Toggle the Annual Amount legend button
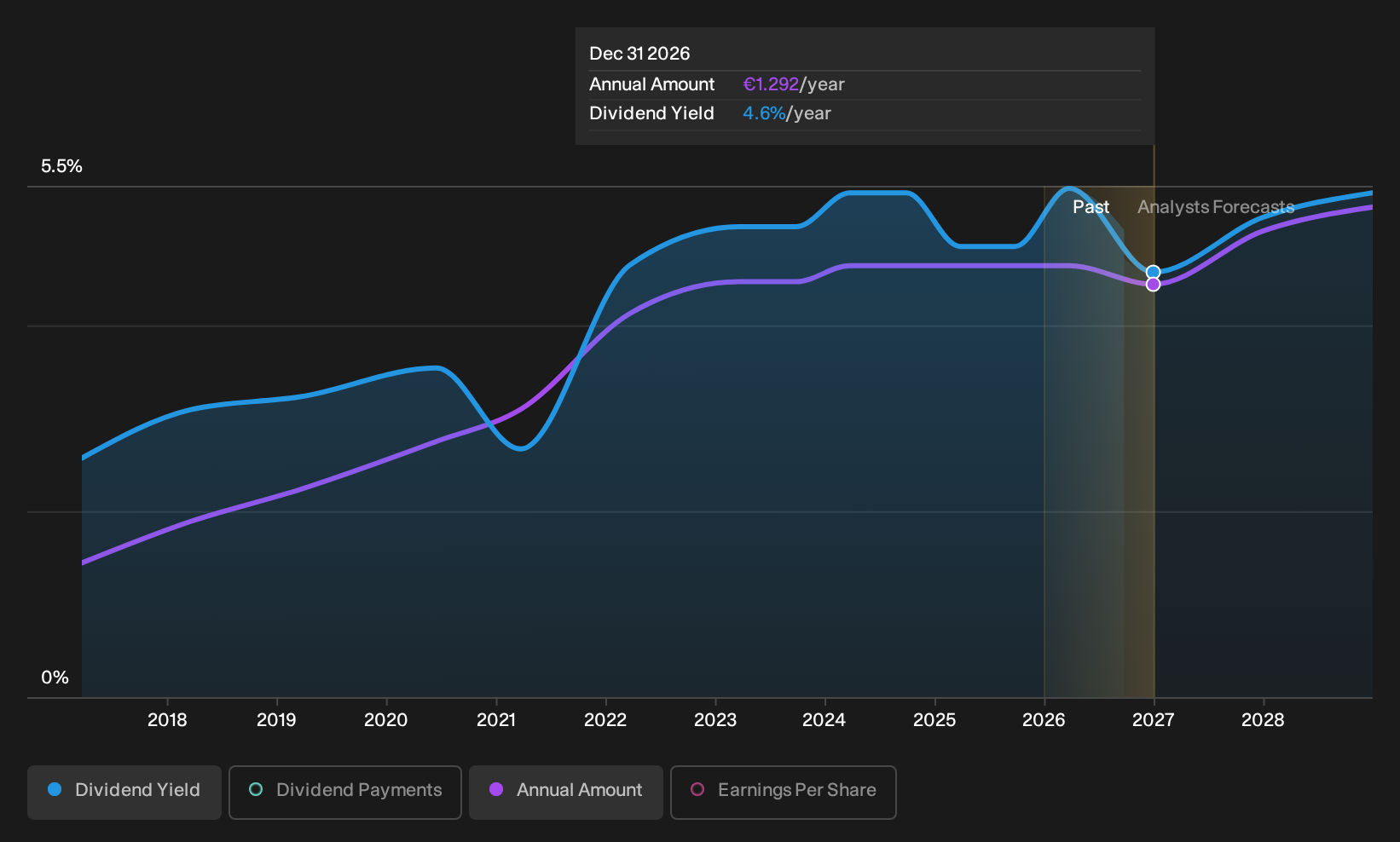Viewport: 1400px width, 842px height. click(x=566, y=792)
